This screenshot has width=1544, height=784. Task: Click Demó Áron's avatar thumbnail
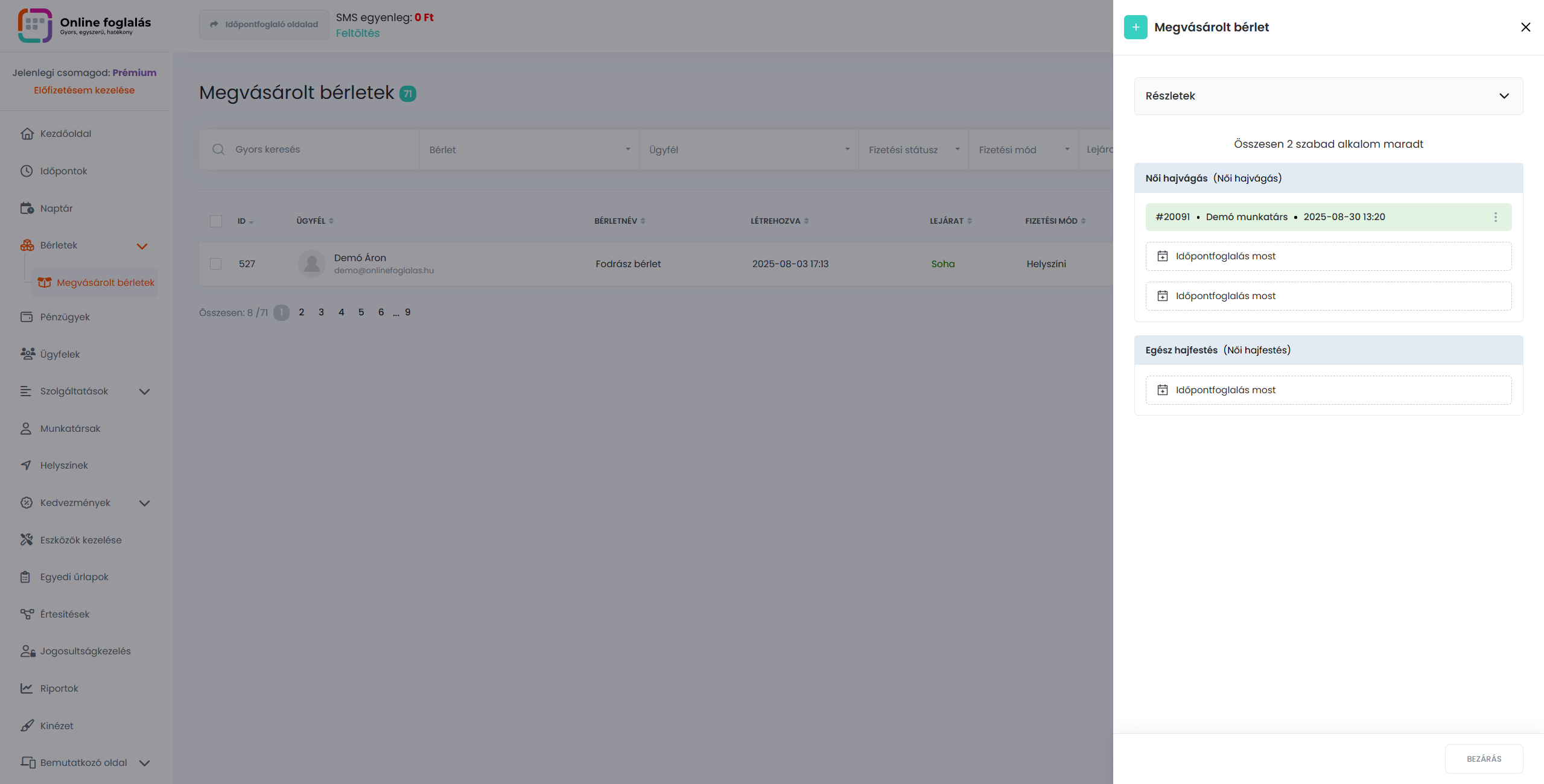(x=312, y=264)
